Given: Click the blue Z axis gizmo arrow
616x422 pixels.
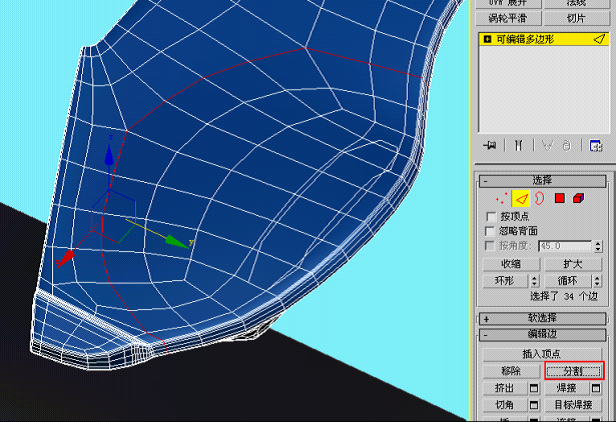Looking at the screenshot, I should [109, 155].
